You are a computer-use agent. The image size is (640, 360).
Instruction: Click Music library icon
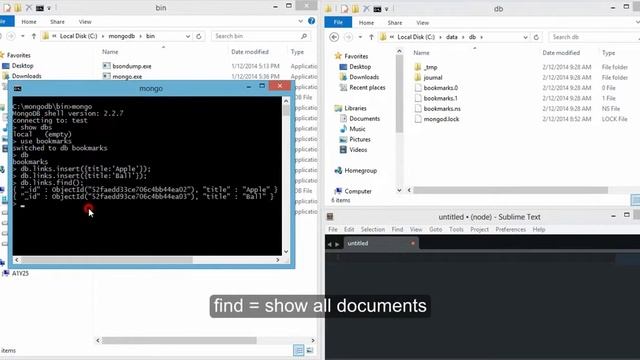pos(343,129)
